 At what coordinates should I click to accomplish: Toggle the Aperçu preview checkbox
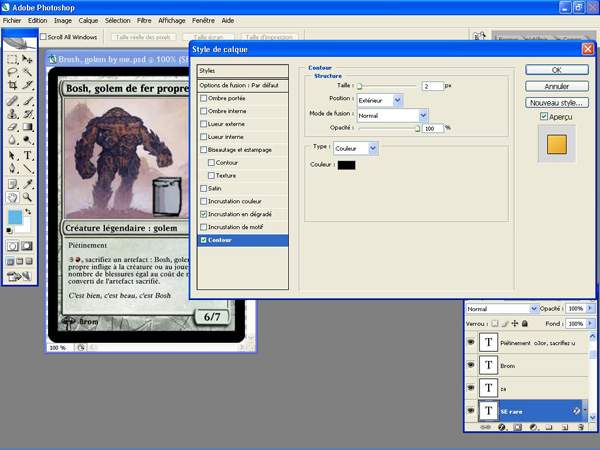(x=543, y=116)
